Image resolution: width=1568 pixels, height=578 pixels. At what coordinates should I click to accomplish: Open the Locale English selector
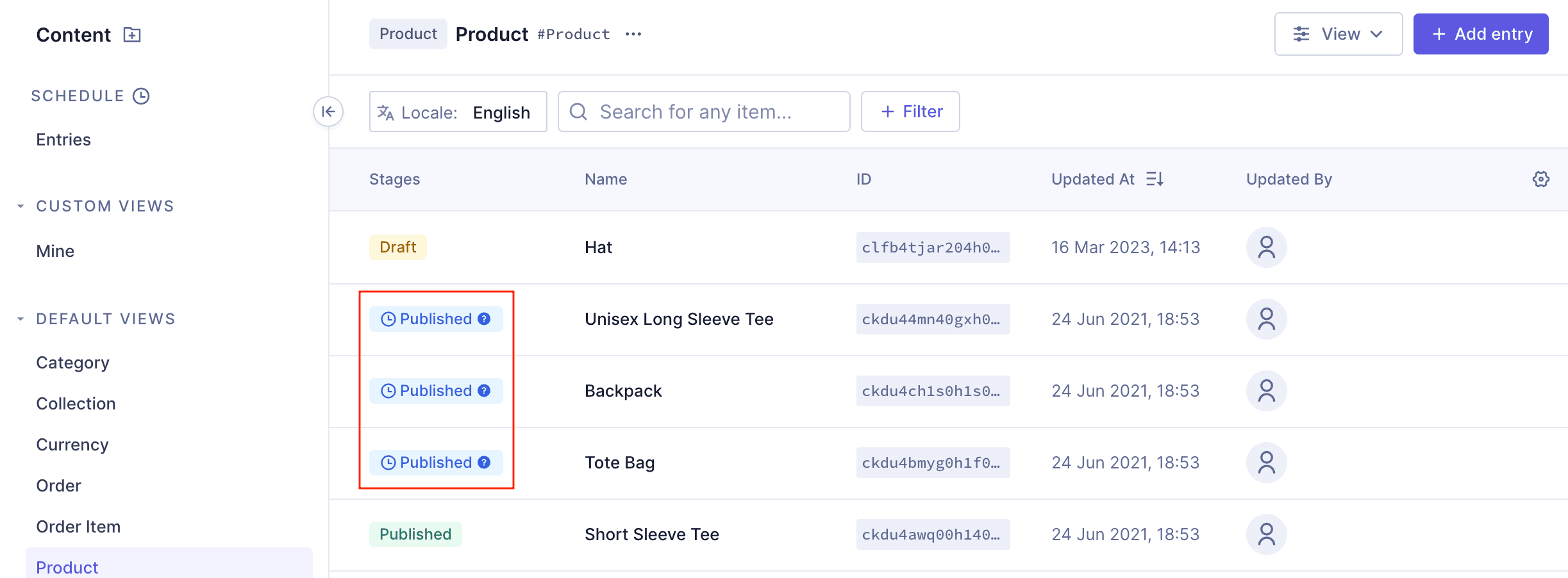458,112
